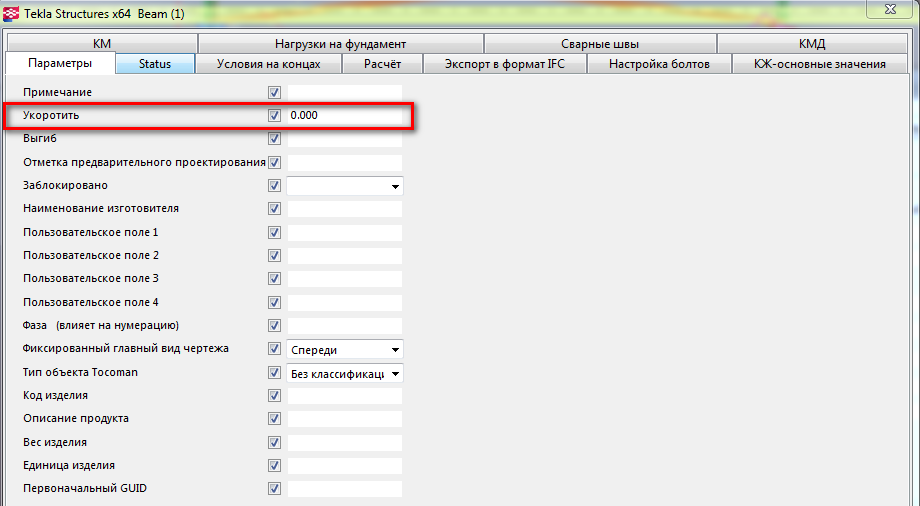Click the Укоротить field showing 0.000
Image resolution: width=920 pixels, height=506 pixels.
[x=345, y=116]
